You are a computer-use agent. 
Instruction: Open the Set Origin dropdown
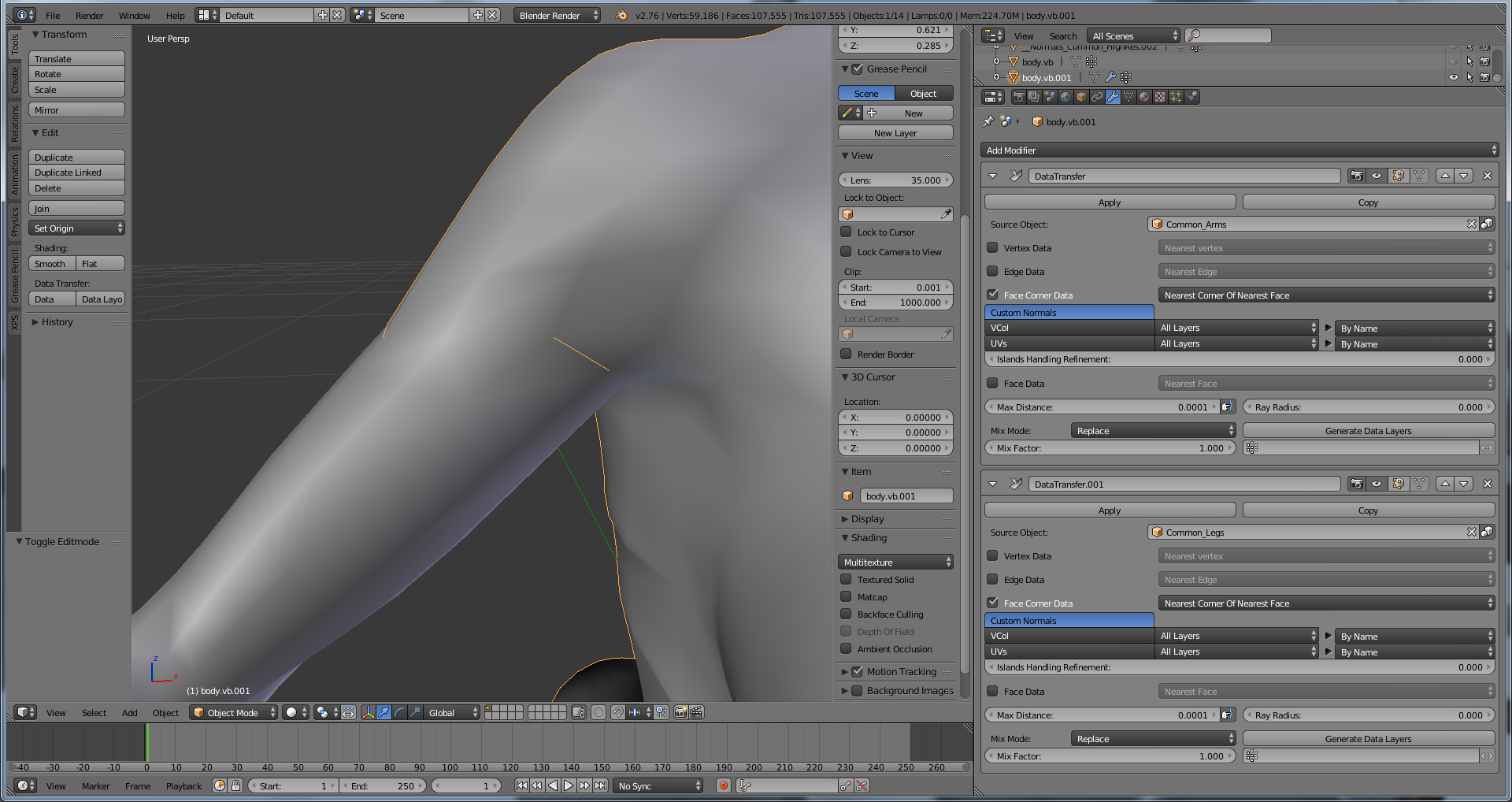[76, 228]
